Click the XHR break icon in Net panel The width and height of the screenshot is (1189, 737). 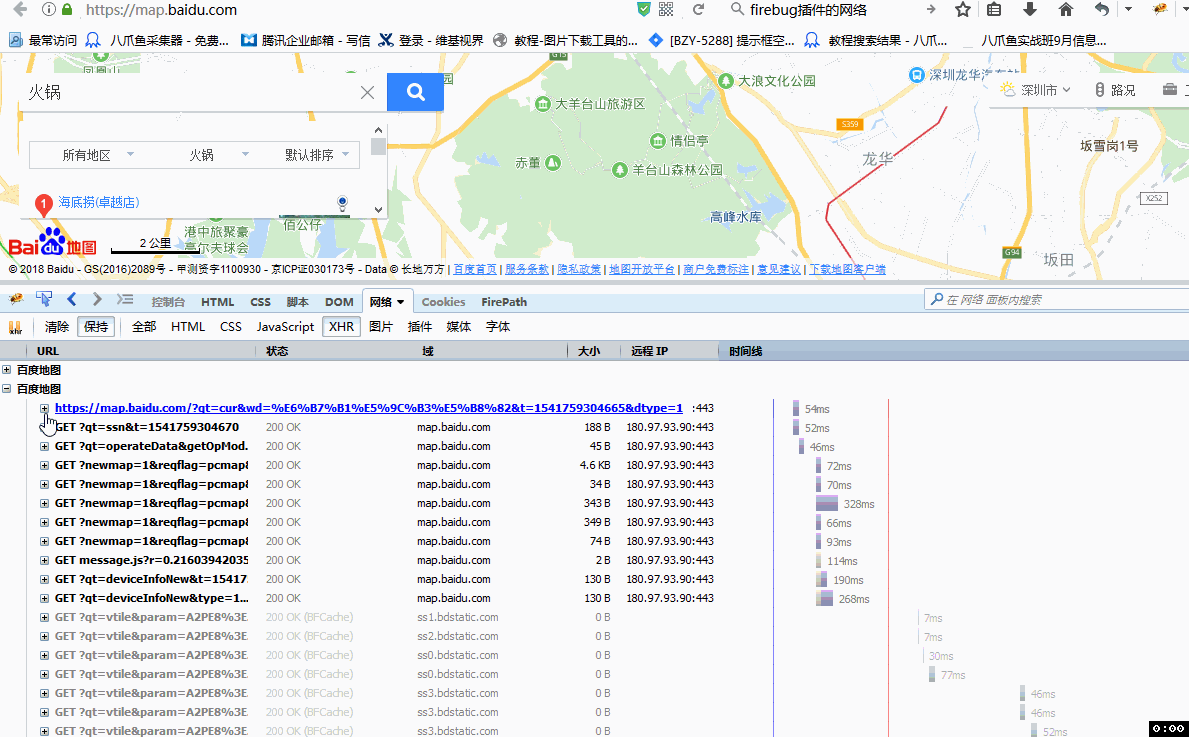coord(15,328)
